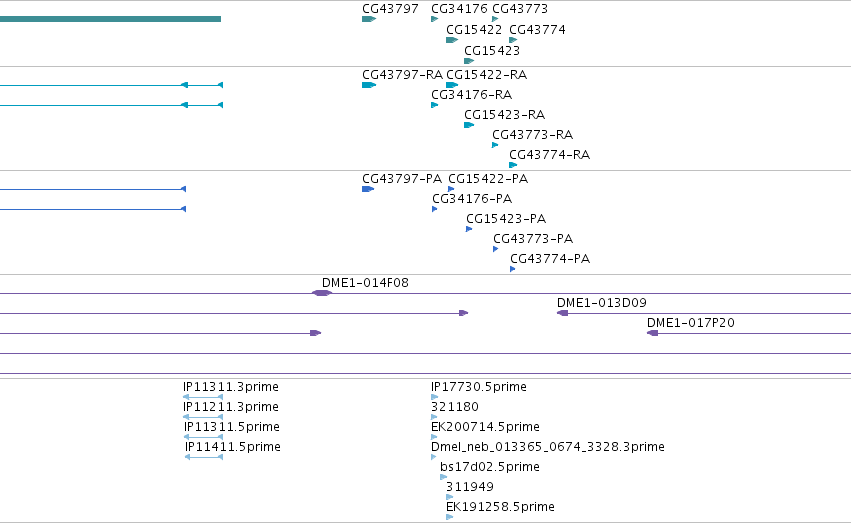Select the CG43797-PA protein label
This screenshot has width=851, height=523.
click(x=402, y=179)
